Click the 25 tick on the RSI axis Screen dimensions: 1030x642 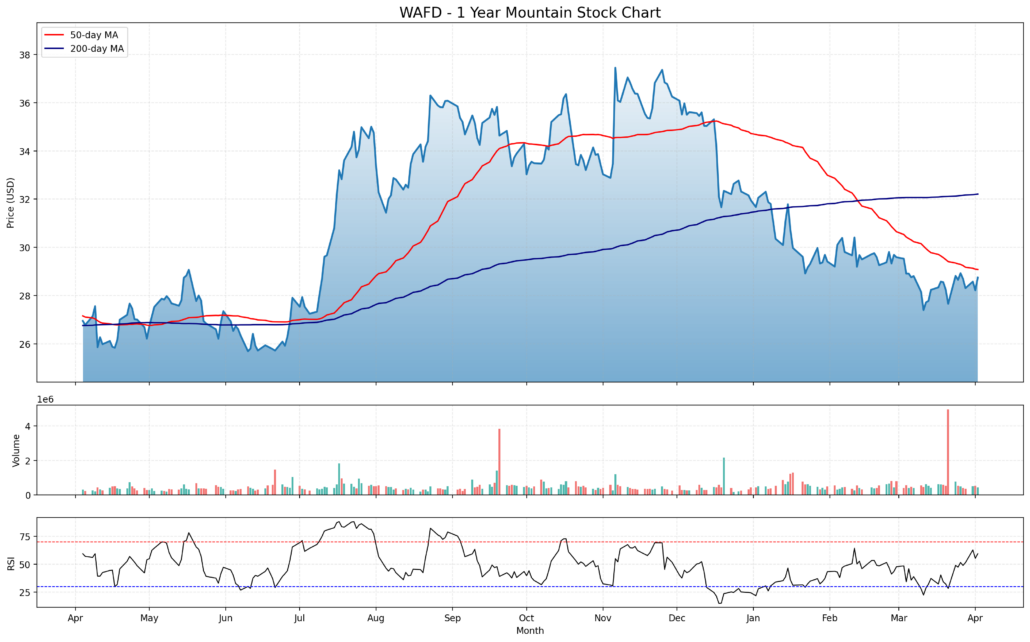click(25, 593)
